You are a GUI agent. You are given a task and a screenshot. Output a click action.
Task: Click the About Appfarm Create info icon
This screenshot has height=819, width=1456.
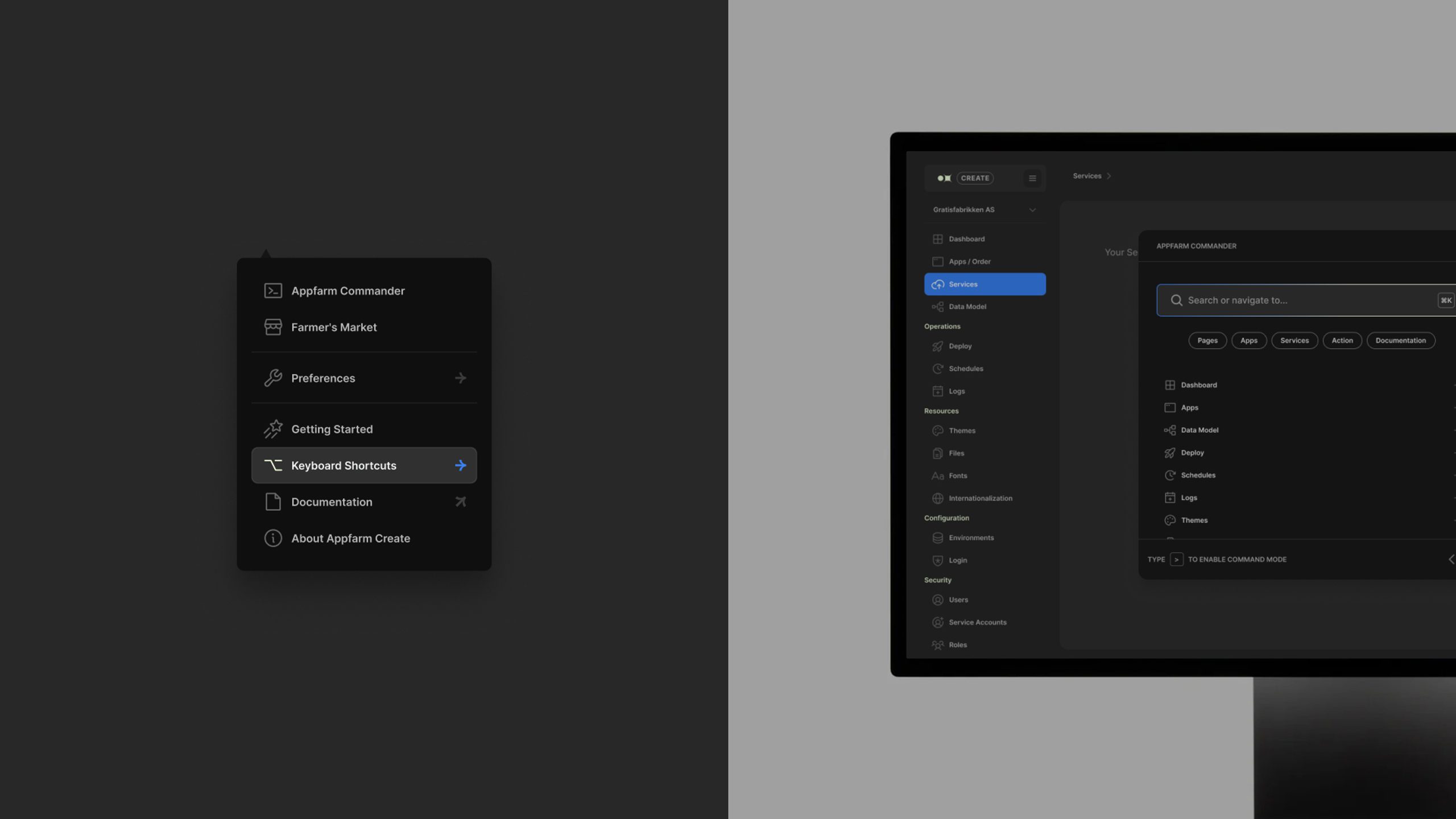(273, 538)
